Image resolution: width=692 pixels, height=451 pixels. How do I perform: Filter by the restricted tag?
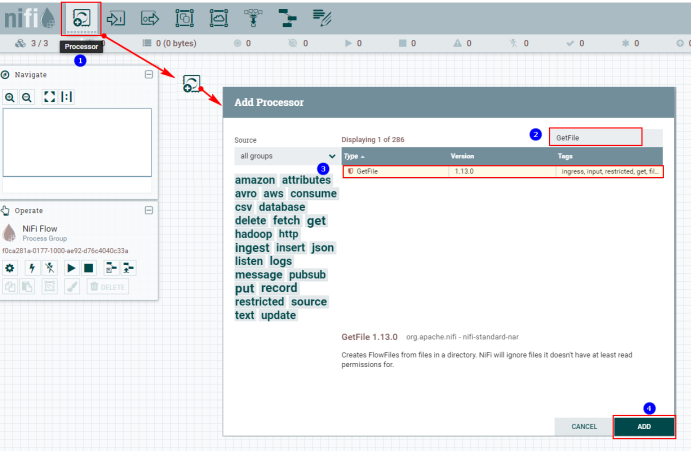click(x=260, y=302)
